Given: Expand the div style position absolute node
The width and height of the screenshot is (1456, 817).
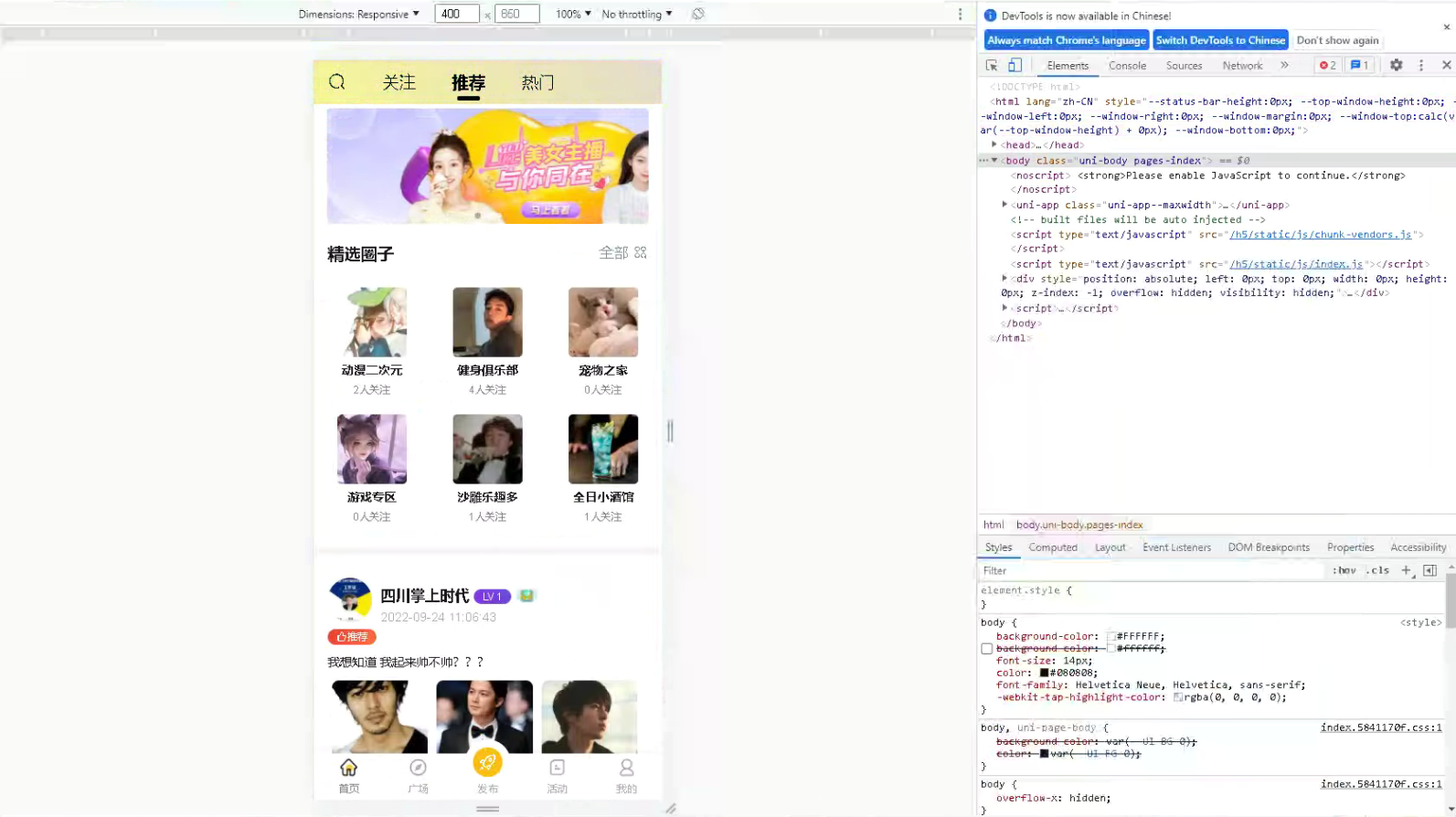Looking at the screenshot, I should (x=1004, y=278).
